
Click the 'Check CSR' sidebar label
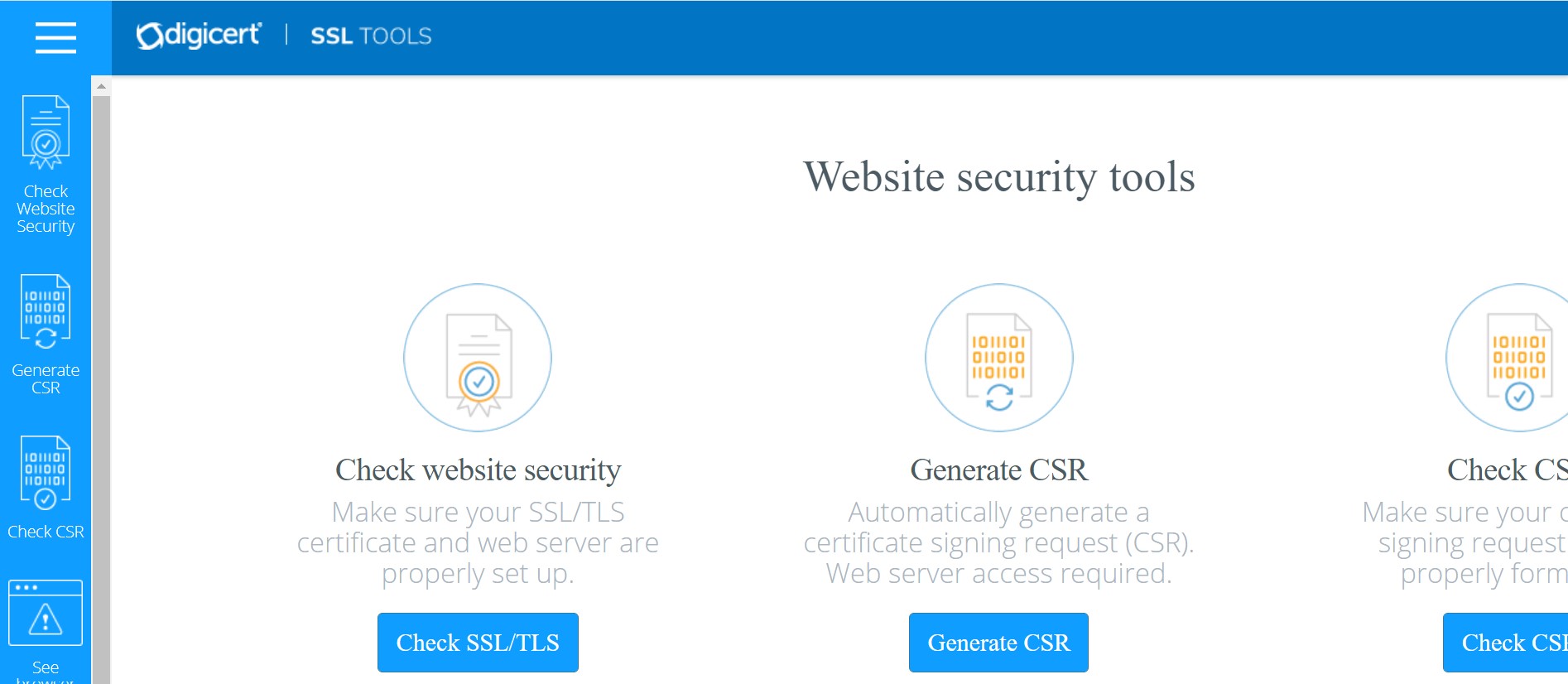coord(46,532)
